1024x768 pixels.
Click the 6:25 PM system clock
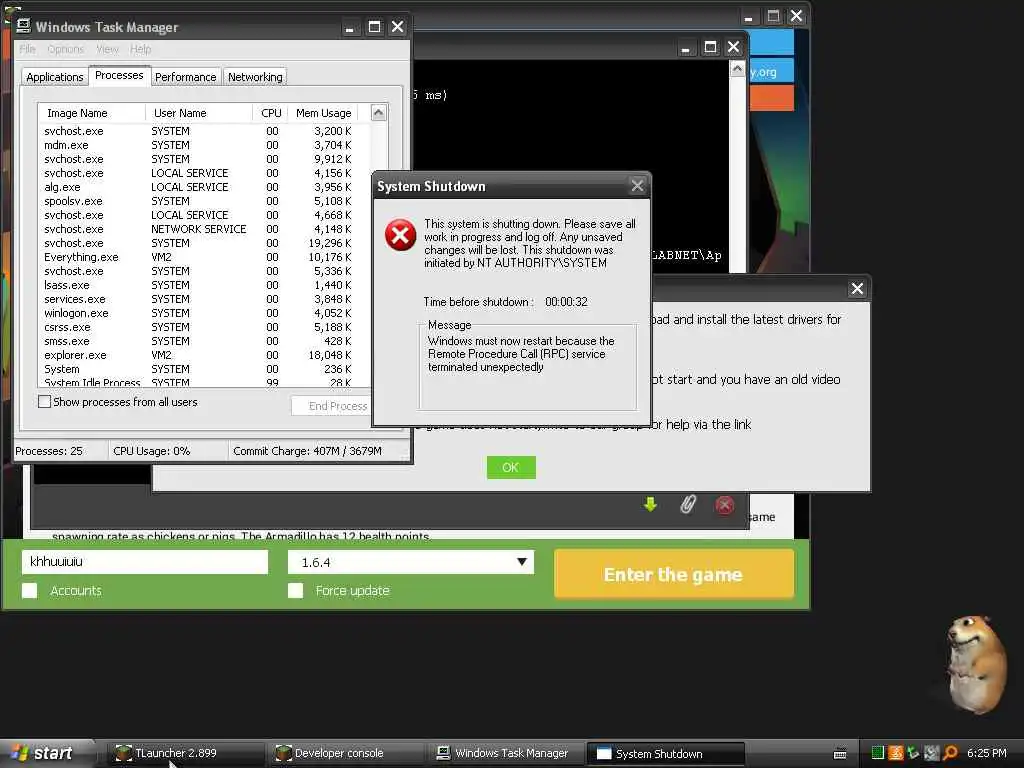tap(986, 753)
